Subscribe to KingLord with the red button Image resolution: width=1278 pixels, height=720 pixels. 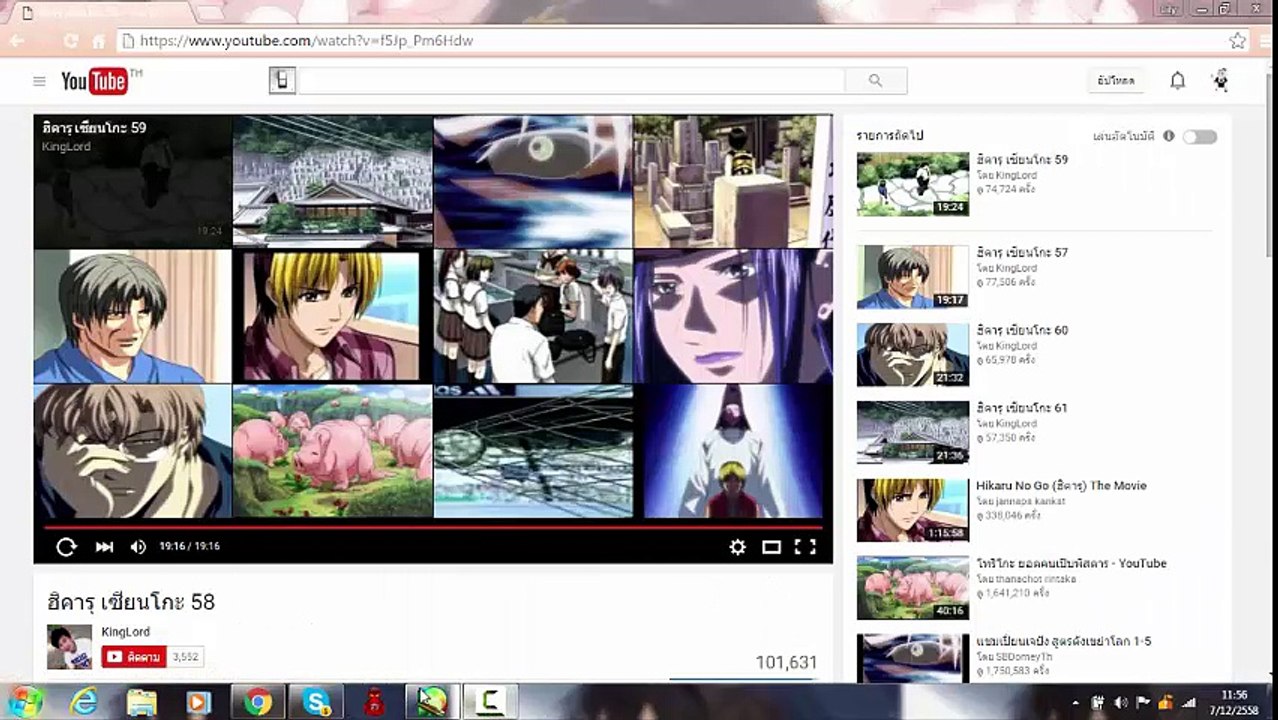pos(133,657)
